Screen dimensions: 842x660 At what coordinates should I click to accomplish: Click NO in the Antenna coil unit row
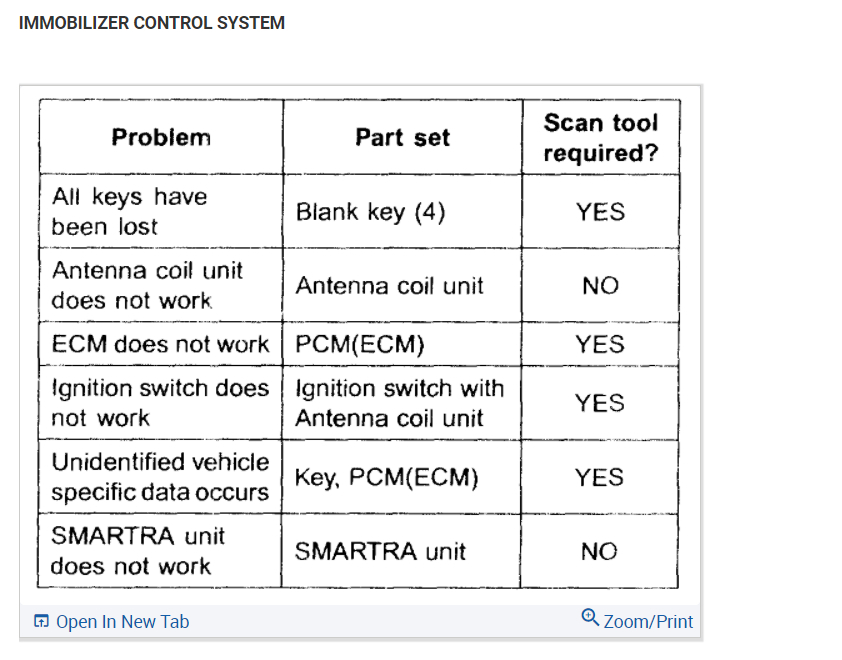pyautogui.click(x=600, y=286)
